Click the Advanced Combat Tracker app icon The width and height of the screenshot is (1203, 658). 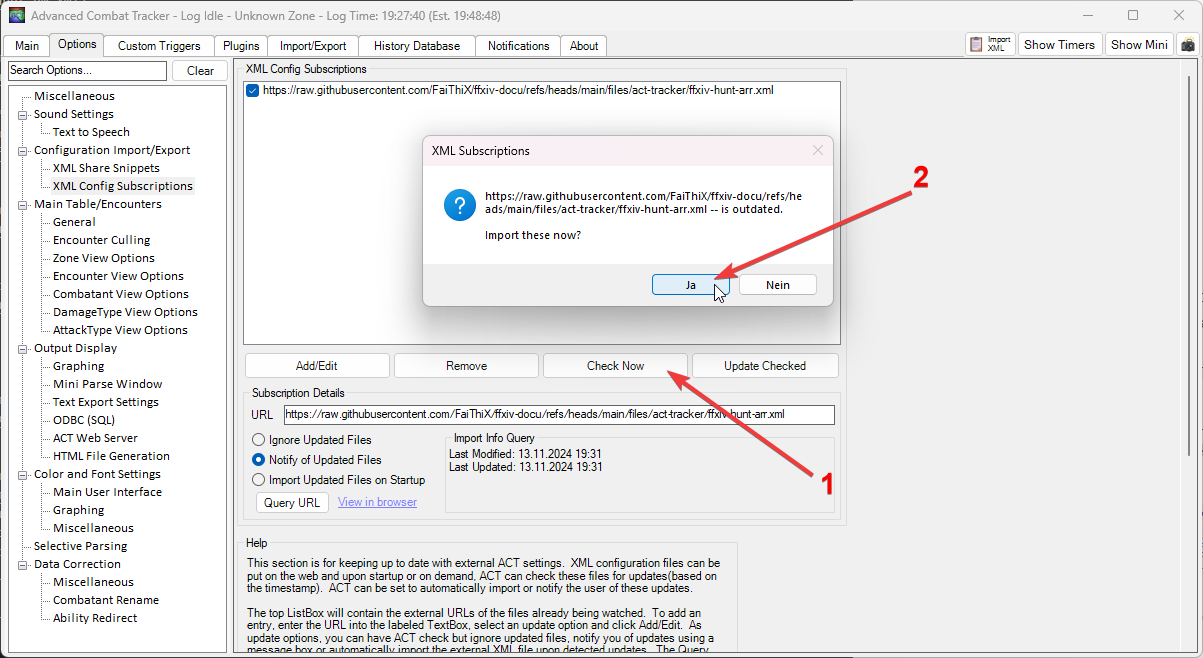pyautogui.click(x=16, y=15)
